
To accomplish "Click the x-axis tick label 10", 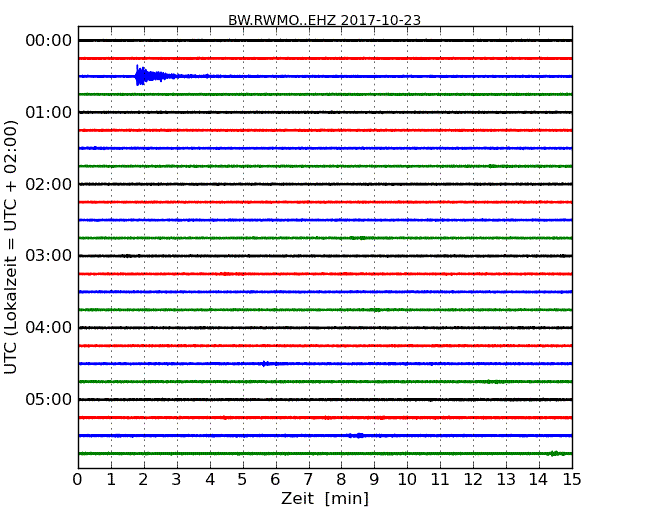I will [407, 480].
